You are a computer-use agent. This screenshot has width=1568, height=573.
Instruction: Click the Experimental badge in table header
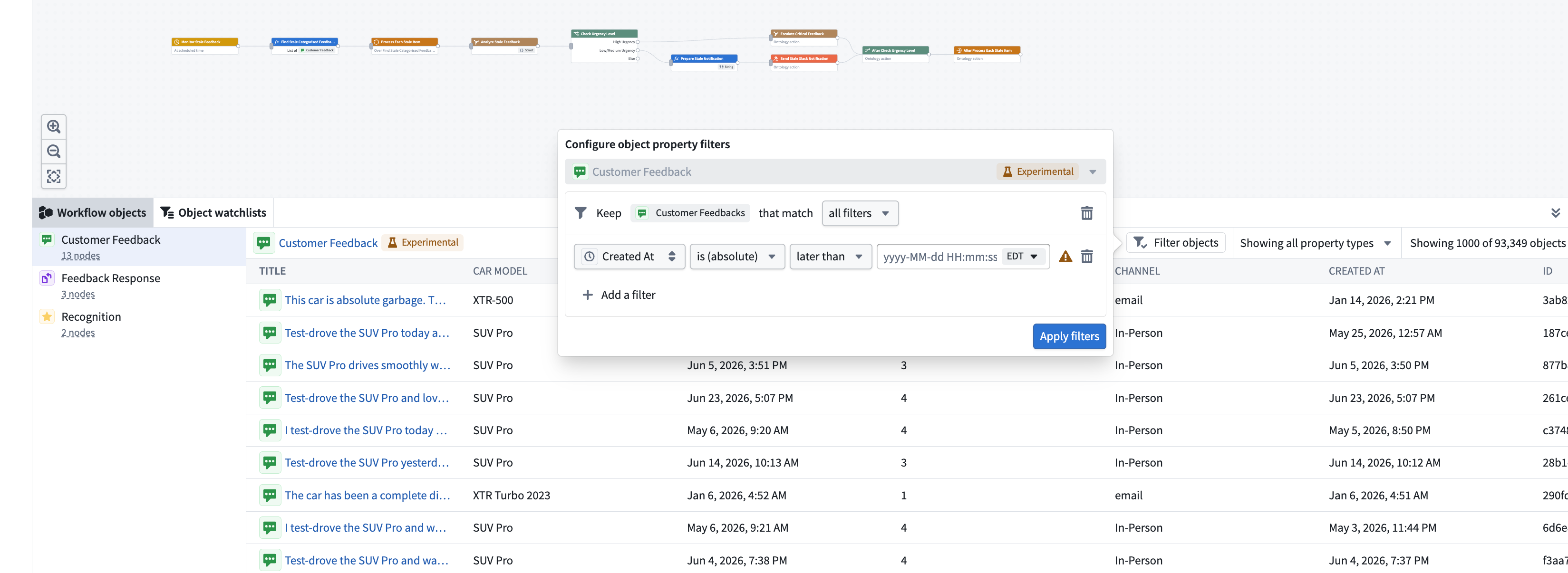pos(423,242)
